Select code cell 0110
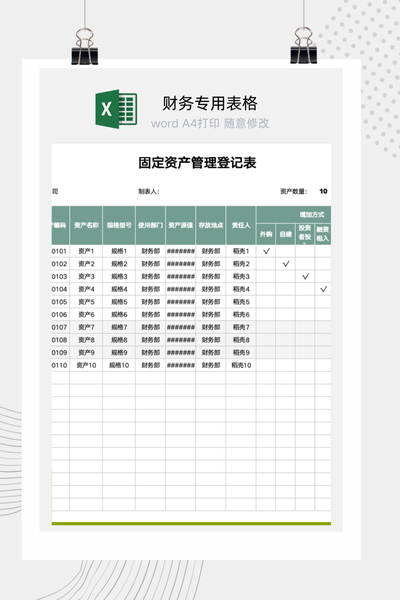This screenshot has height=600, width=400. [x=59, y=365]
